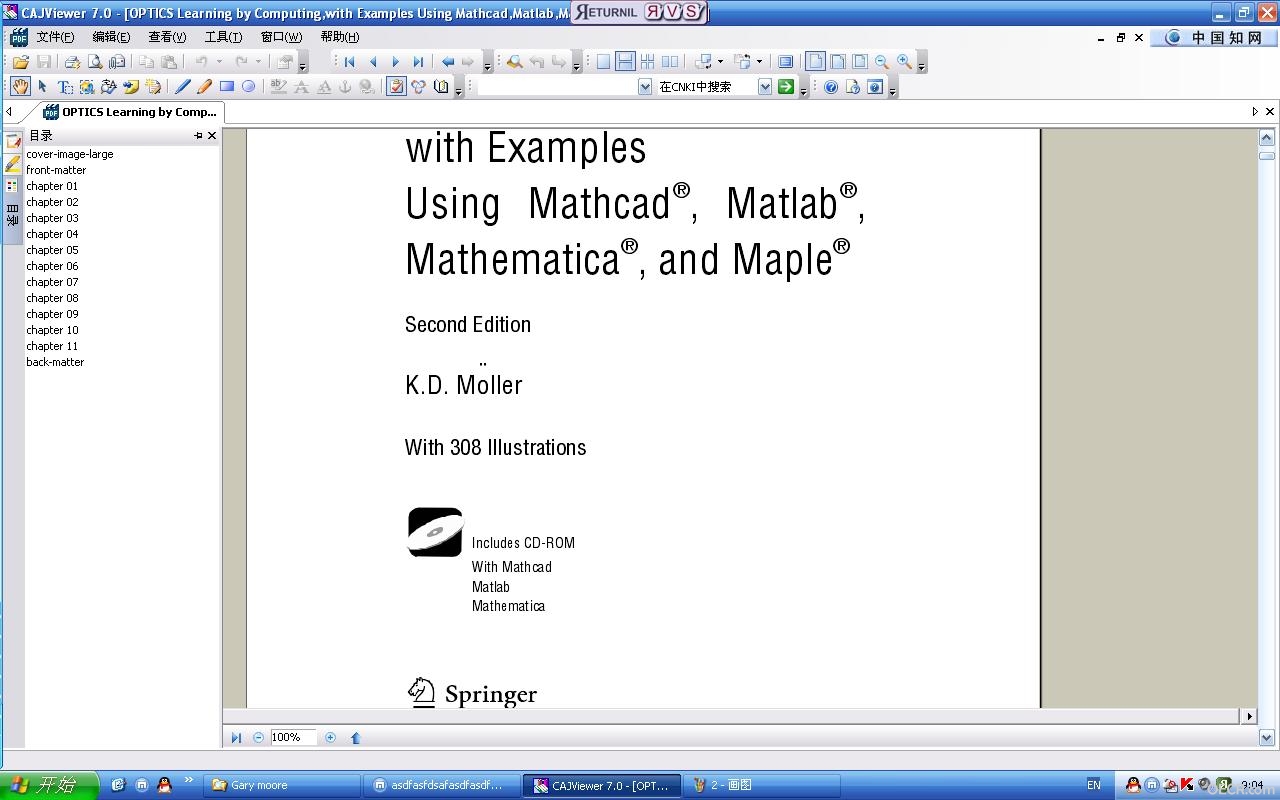Screen dimensions: 1280x800
Task: Select the arrow pointer tool
Action: click(42, 87)
